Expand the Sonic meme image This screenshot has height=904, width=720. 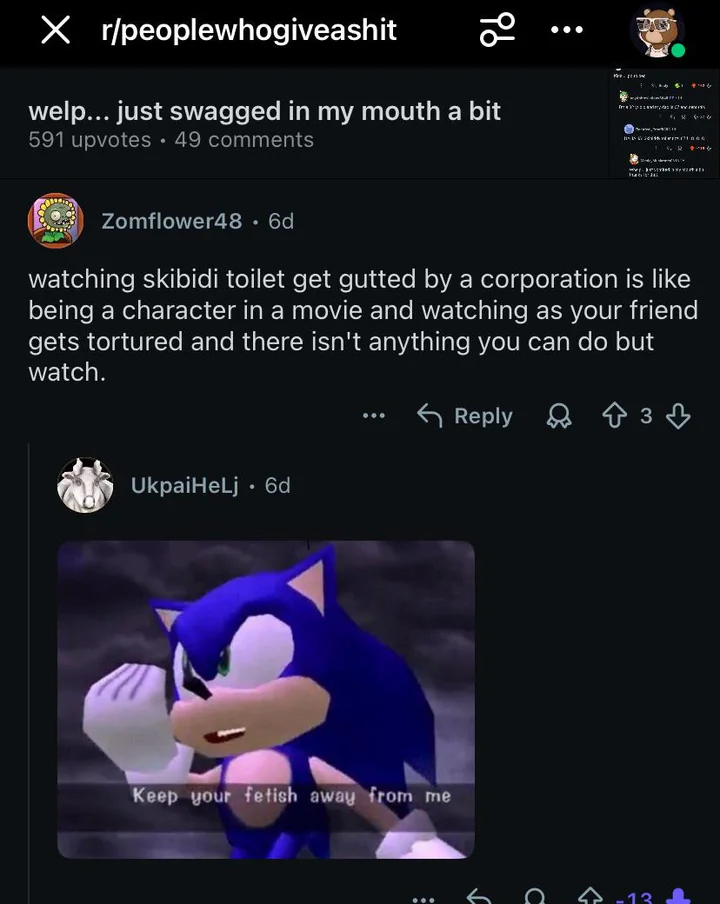265,699
